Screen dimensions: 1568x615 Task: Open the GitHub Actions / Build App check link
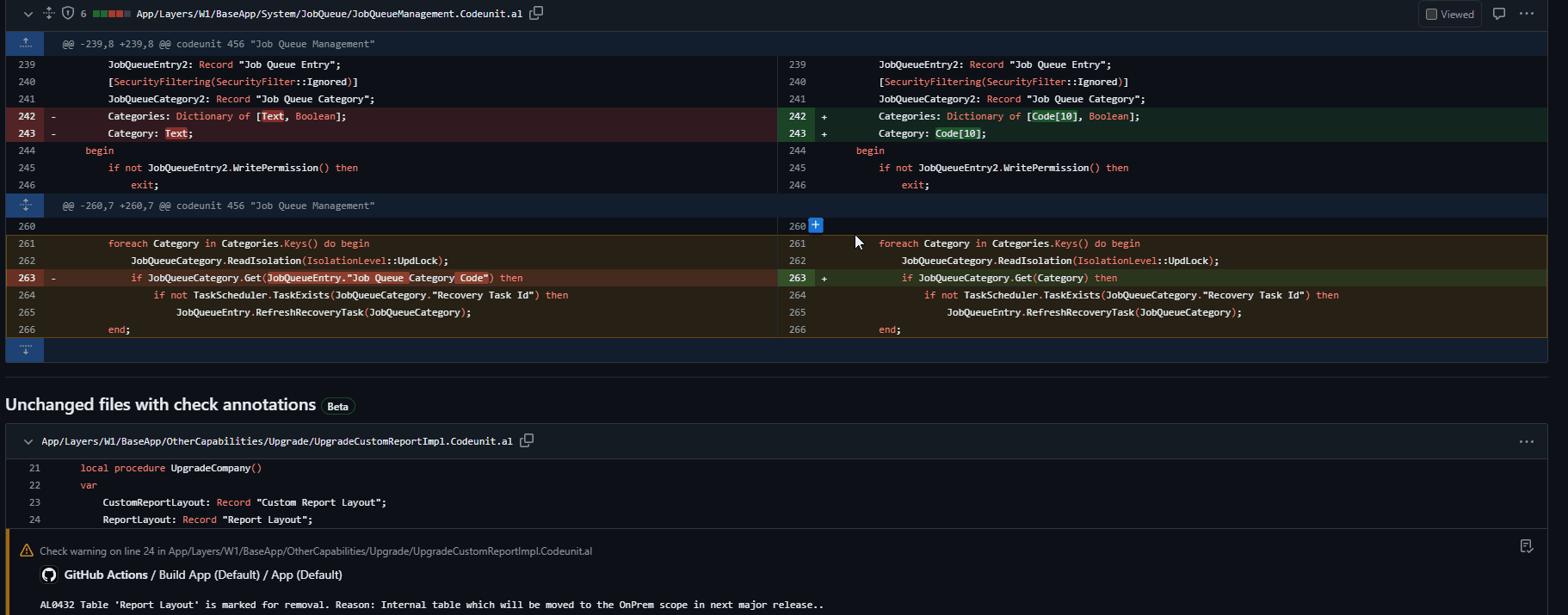coord(203,575)
